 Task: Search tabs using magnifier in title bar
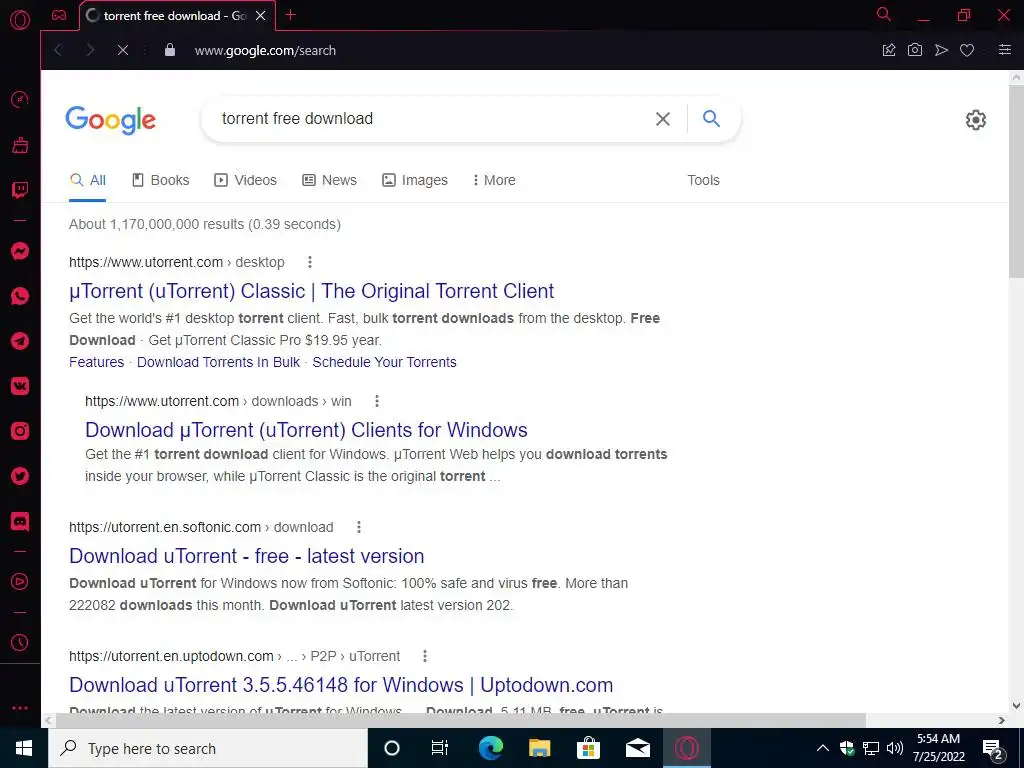coord(884,14)
